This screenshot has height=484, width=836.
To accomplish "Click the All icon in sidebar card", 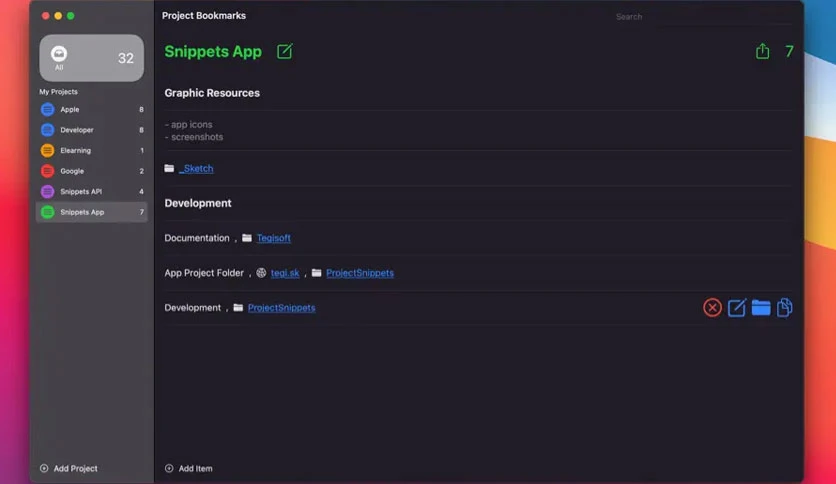I will pyautogui.click(x=59, y=53).
